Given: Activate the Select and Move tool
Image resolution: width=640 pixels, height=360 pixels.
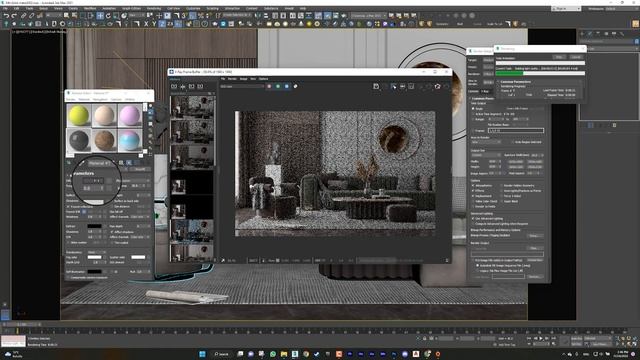Looking at the screenshot, I should (x=100, y=16).
